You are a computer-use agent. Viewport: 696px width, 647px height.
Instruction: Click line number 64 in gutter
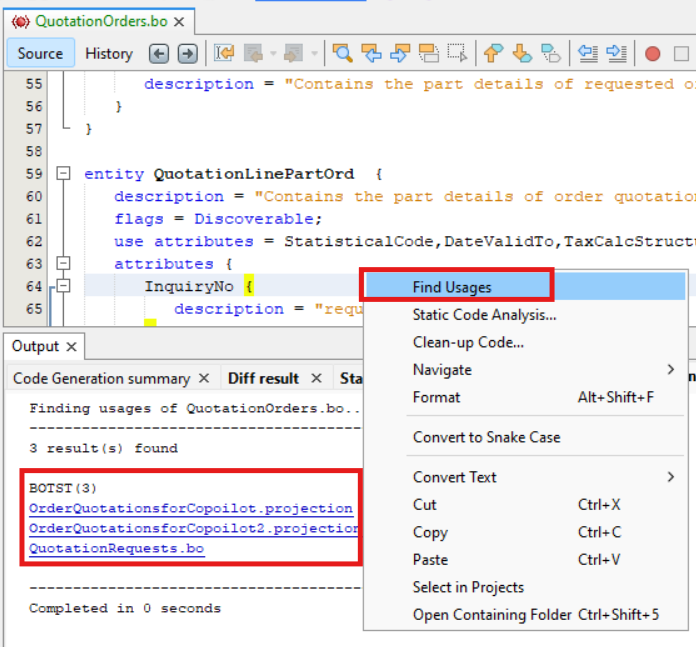coord(34,286)
